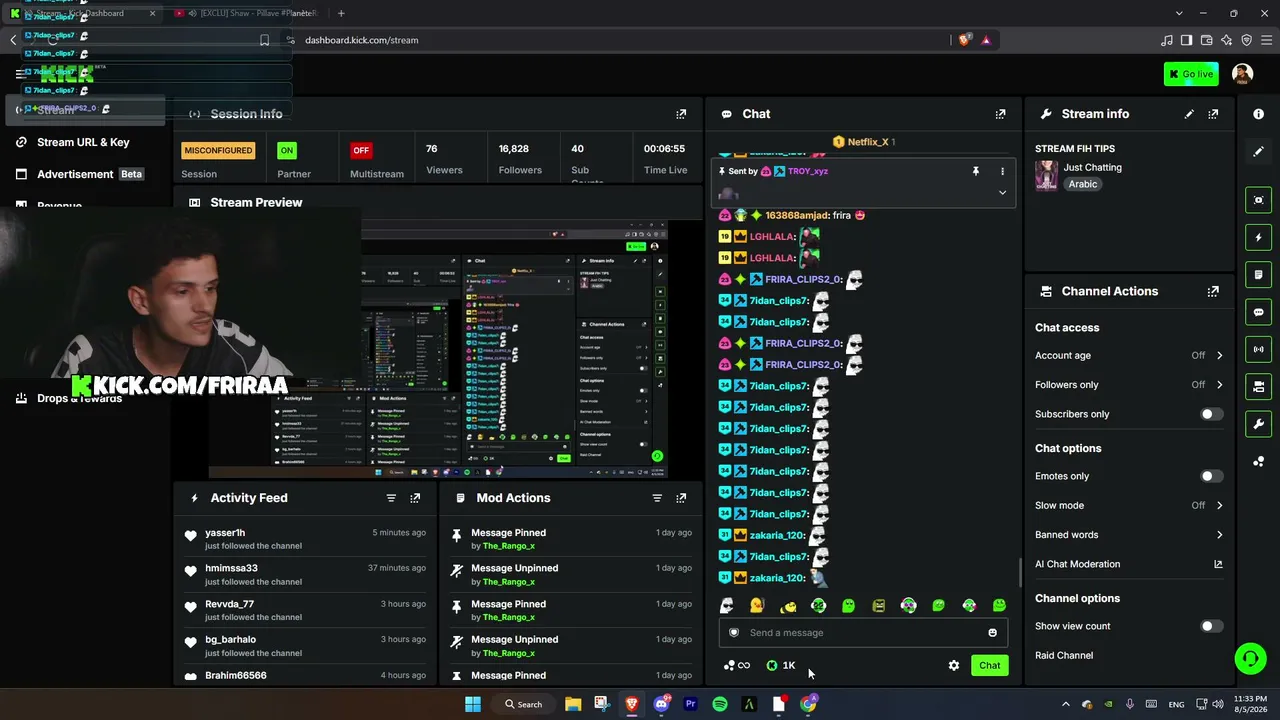Viewport: 1280px width, 720px height.
Task: Pop out the Channel Actions panel
Action: (1213, 291)
